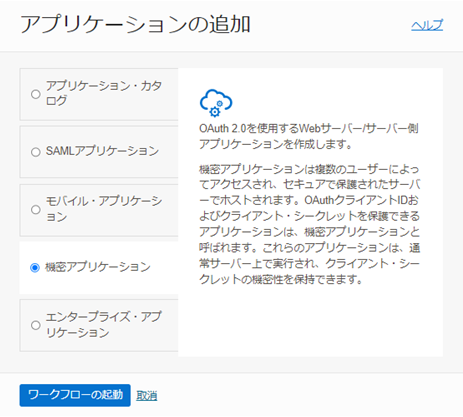Viewport: 463px width, 417px height.
Task: Click the モバイル・アプリケーション label text
Action: (104, 209)
